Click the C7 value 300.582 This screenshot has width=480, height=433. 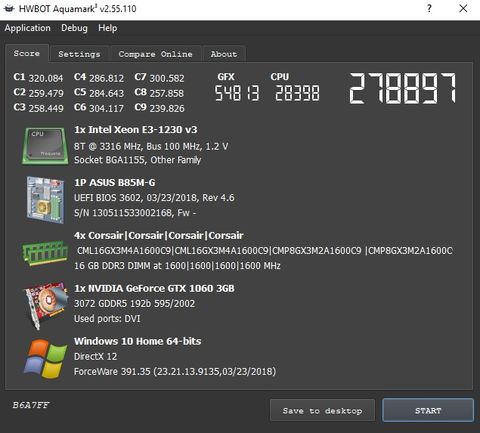point(167,78)
